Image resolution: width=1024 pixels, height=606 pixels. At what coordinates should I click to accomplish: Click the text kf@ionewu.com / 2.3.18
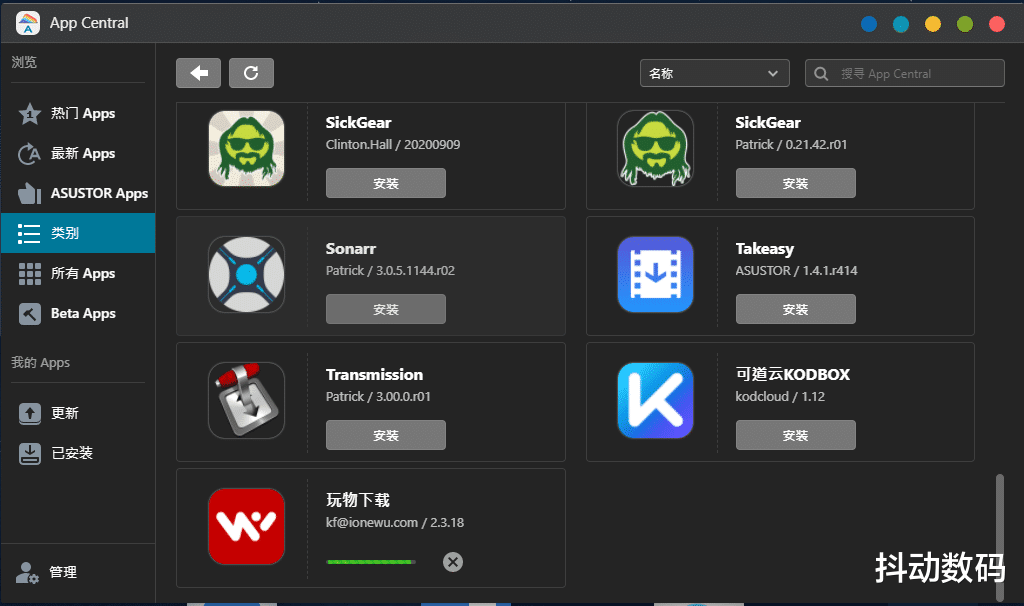tap(394, 522)
